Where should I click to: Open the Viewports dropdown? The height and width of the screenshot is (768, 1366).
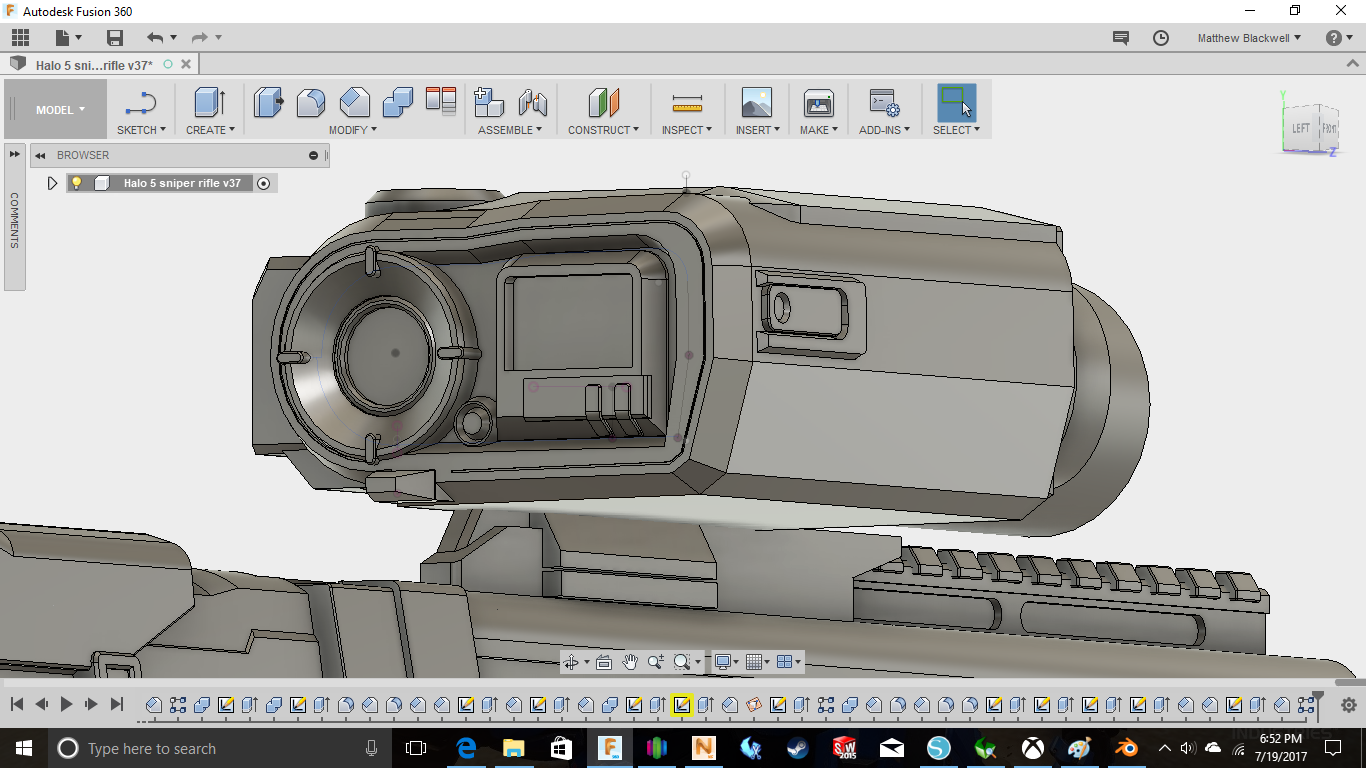[x=789, y=662]
